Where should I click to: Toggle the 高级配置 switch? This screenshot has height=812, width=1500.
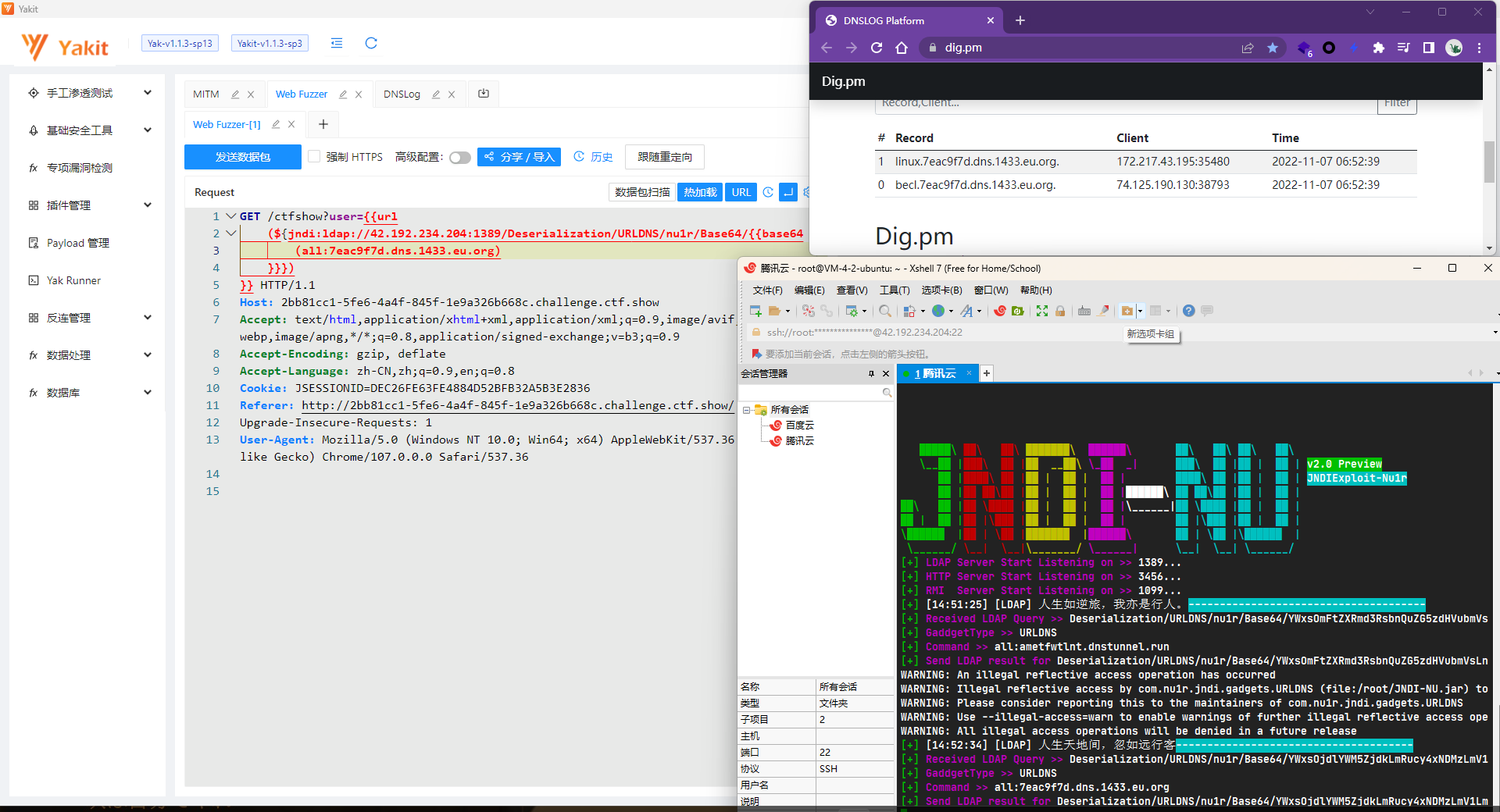(x=459, y=158)
